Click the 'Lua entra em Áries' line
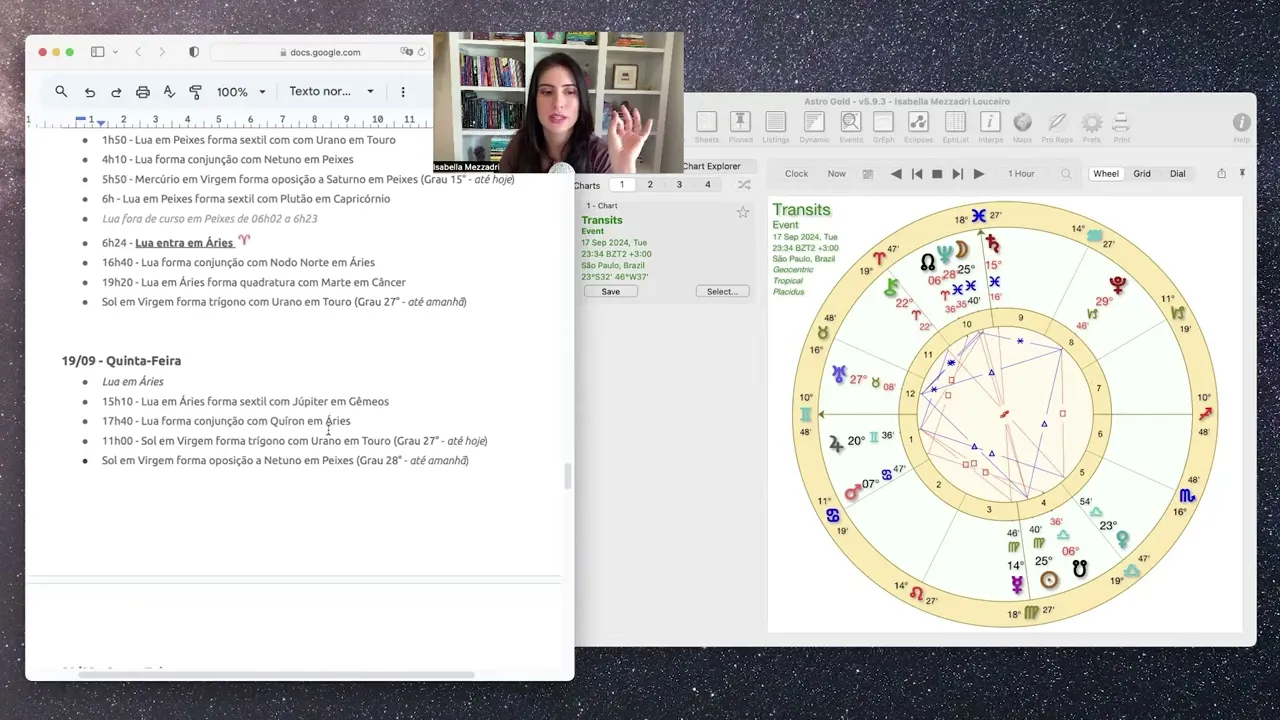1280x720 pixels. (184, 243)
